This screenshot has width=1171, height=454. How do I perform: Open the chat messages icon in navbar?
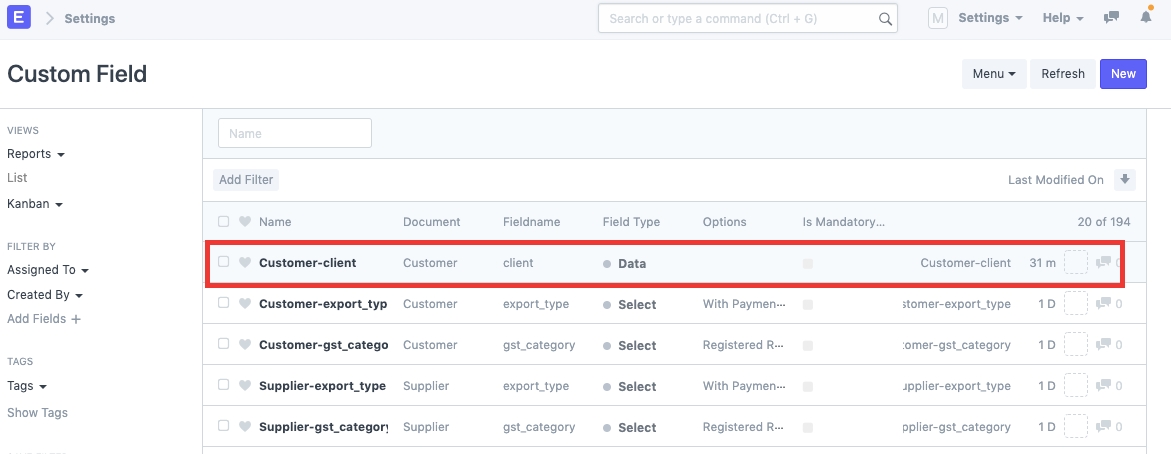coord(1111,18)
